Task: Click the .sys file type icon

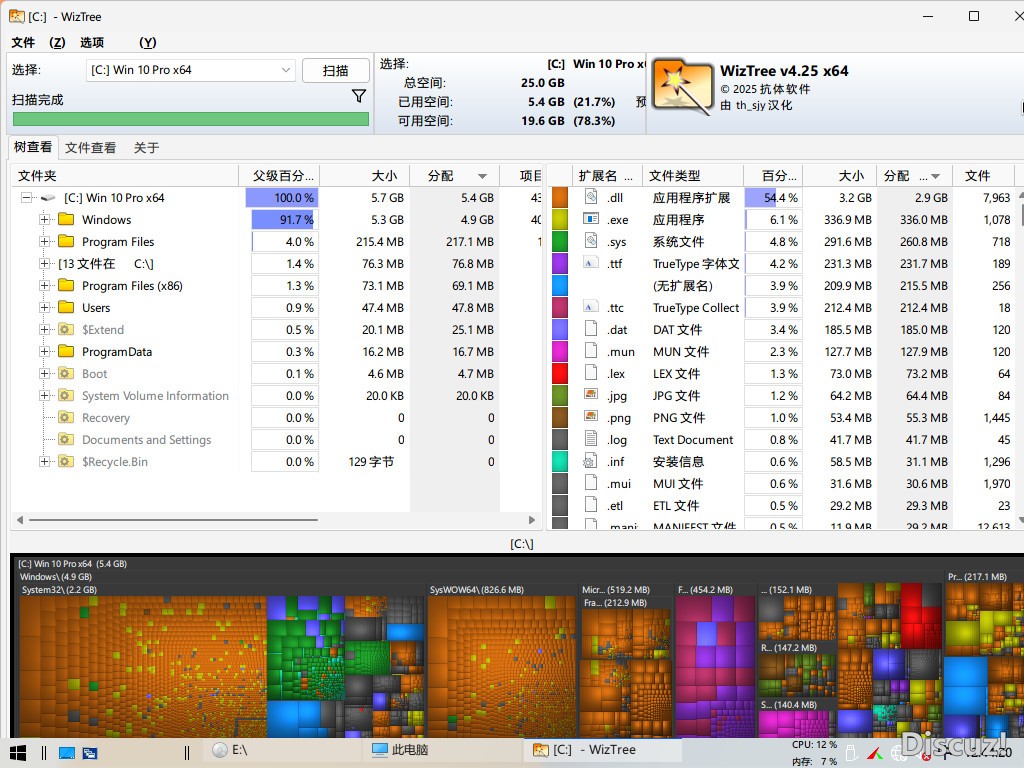Action: [x=591, y=241]
